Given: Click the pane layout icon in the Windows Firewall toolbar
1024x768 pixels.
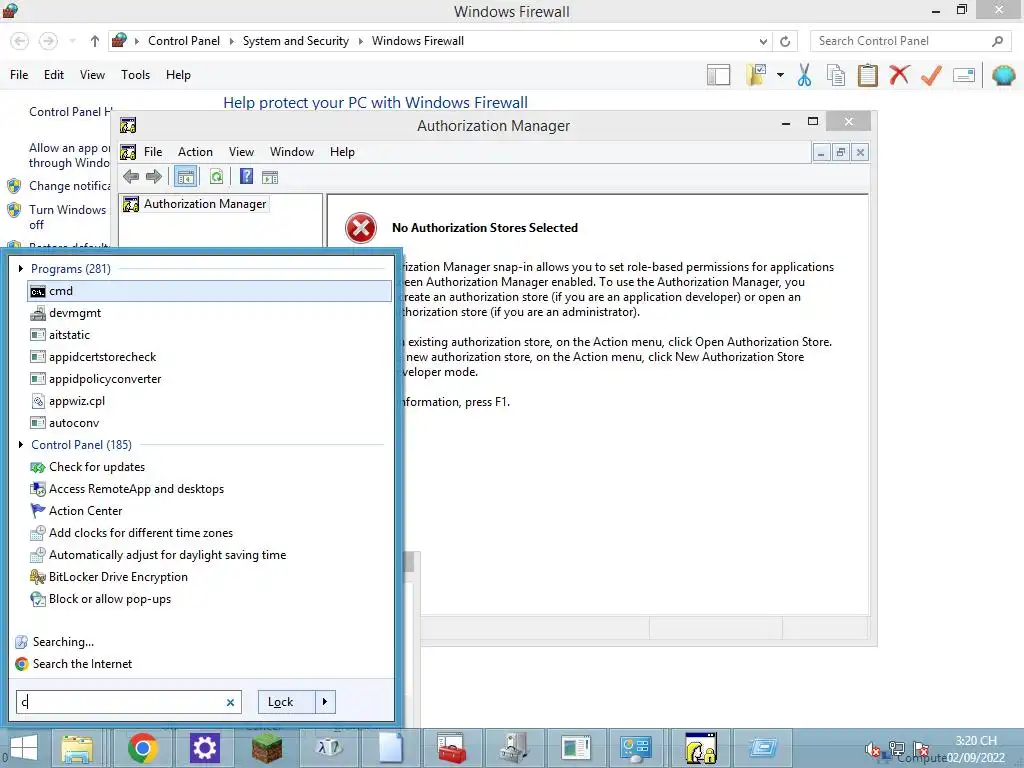Looking at the screenshot, I should coord(718,75).
